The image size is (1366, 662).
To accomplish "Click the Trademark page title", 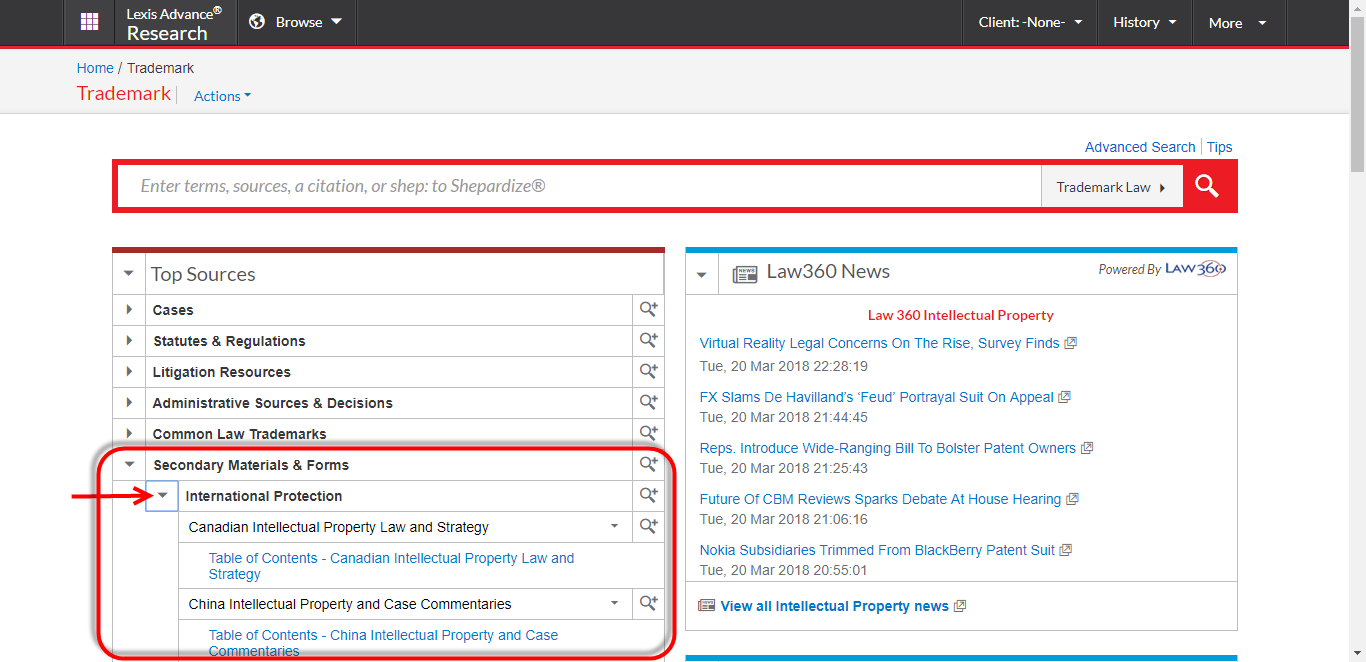I will [x=124, y=94].
